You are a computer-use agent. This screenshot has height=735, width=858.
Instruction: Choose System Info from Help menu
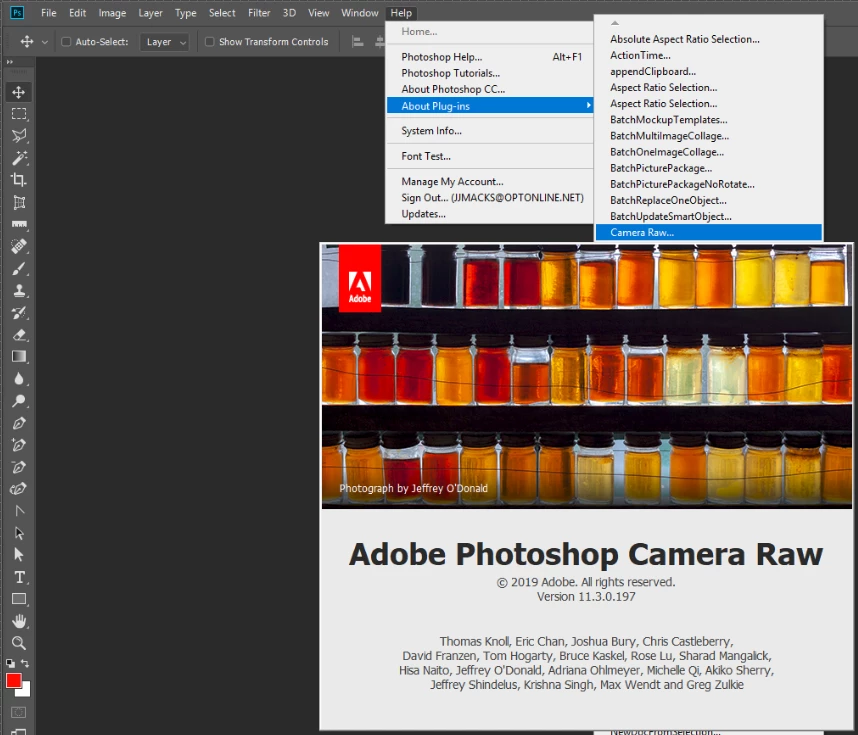tap(431, 131)
